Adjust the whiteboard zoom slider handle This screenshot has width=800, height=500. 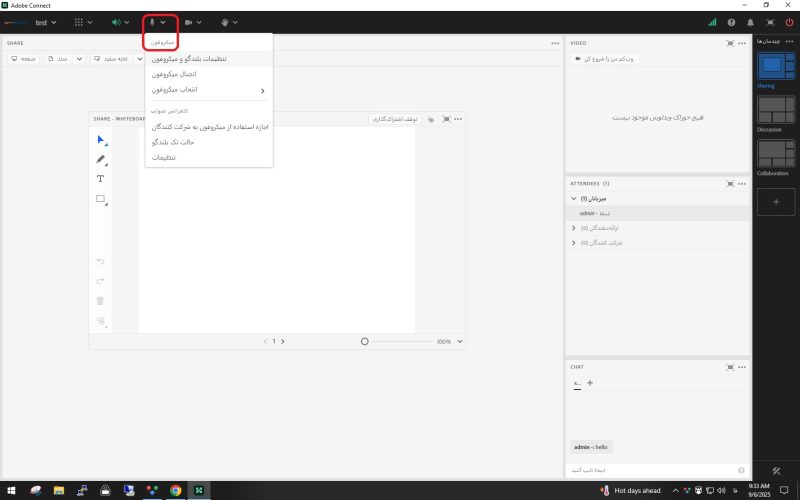pyautogui.click(x=365, y=341)
